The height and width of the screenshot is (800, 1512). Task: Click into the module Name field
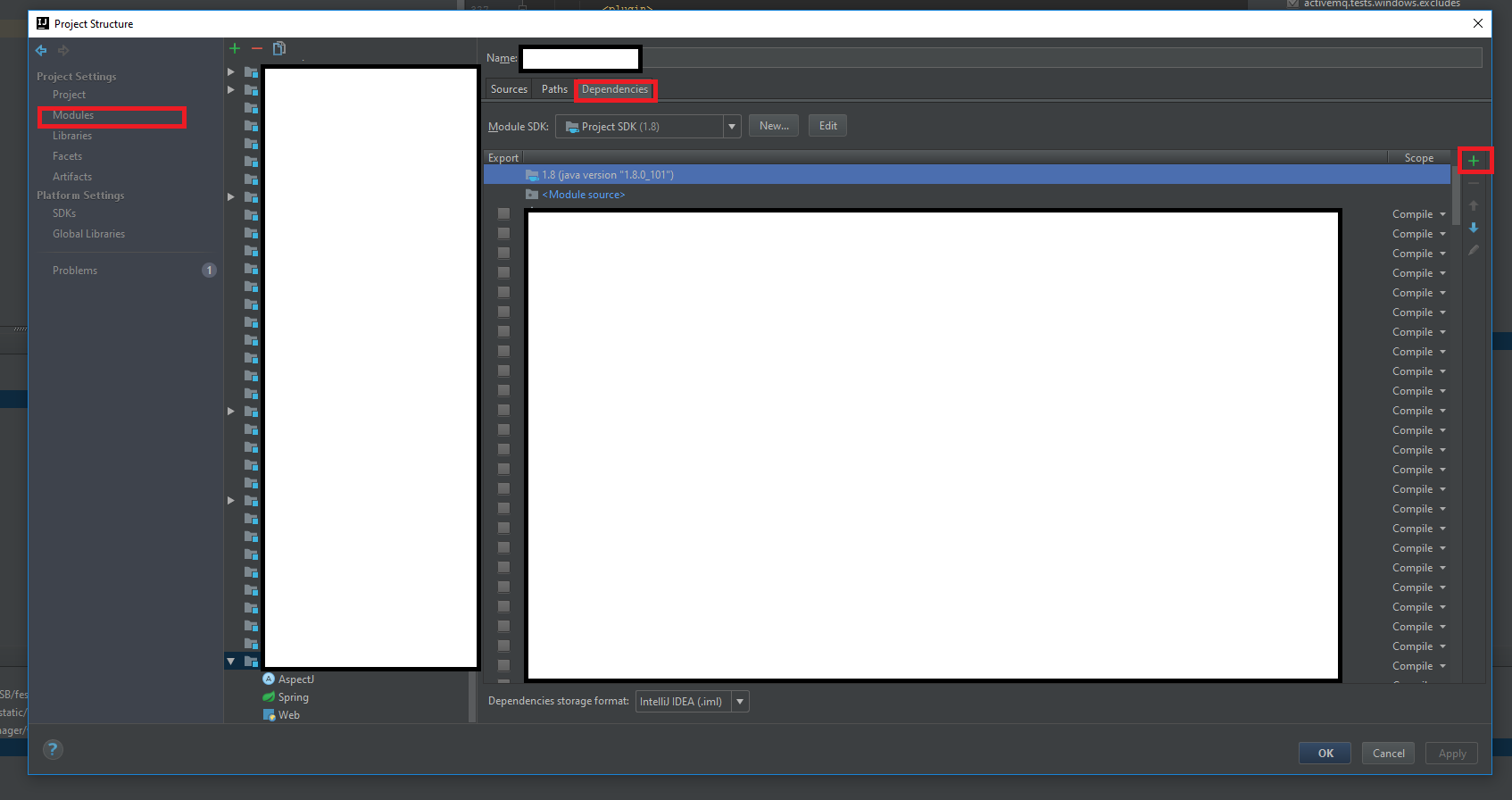point(1001,58)
